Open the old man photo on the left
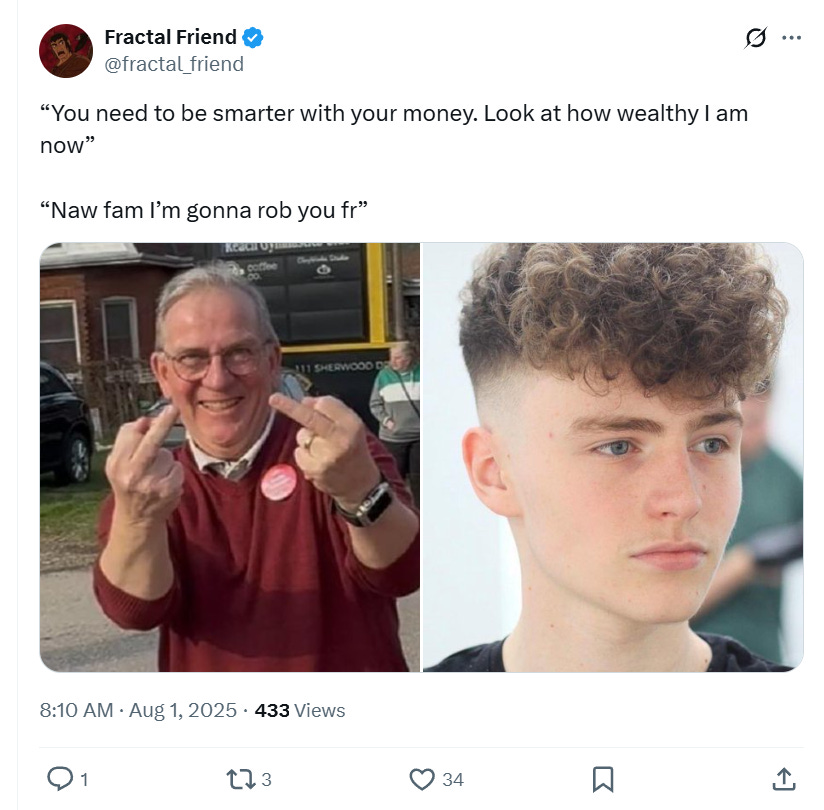The height and width of the screenshot is (810, 824). pyautogui.click(x=230, y=457)
